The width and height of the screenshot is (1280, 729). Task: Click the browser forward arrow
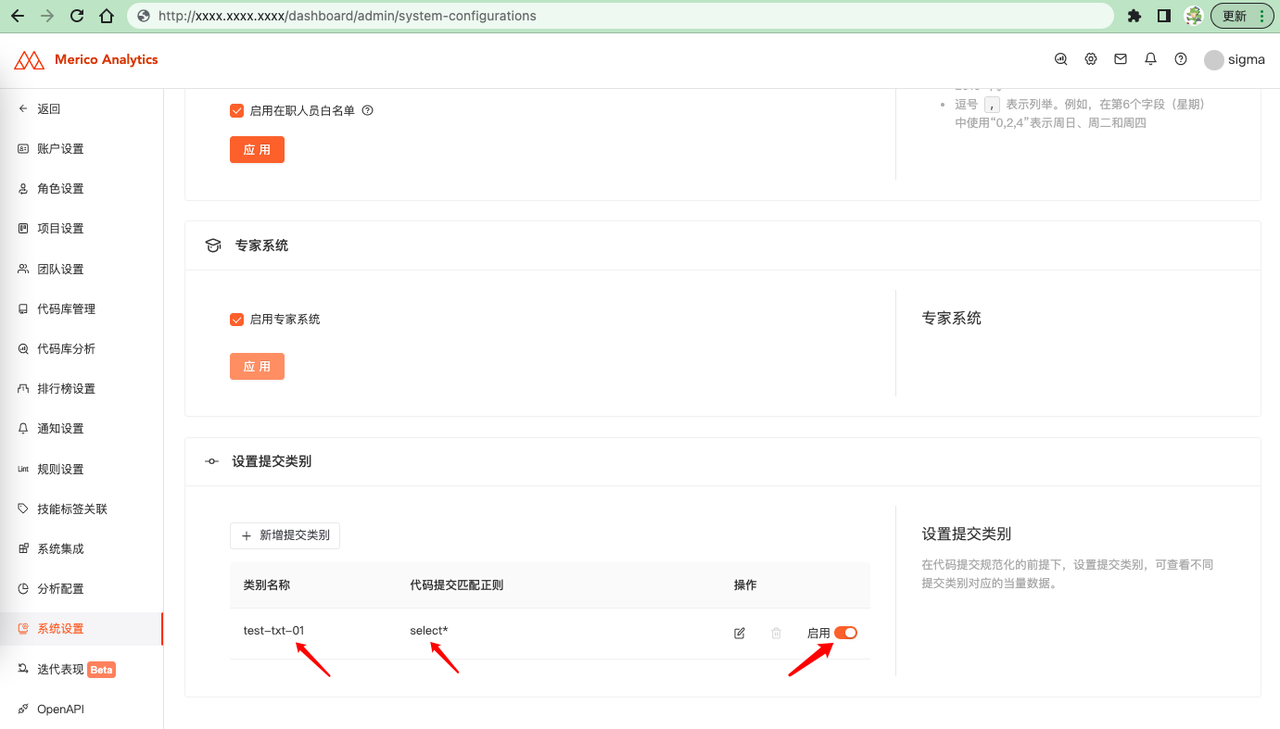click(x=47, y=16)
